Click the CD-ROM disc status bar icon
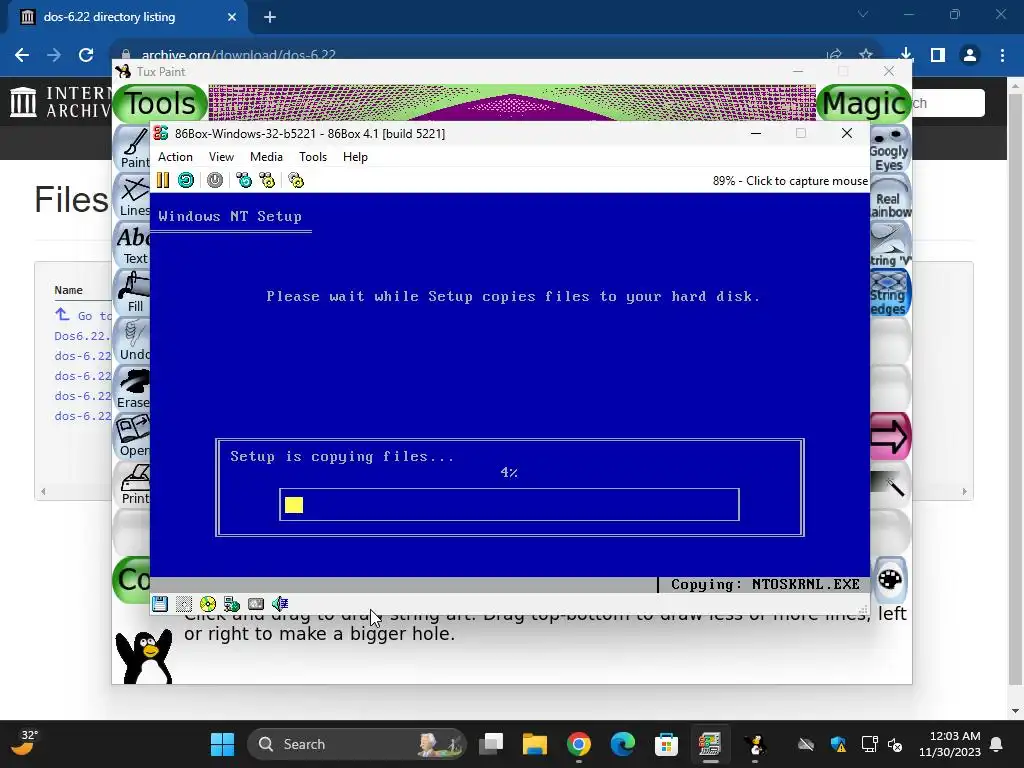This screenshot has height=768, width=1024. pos(208,603)
